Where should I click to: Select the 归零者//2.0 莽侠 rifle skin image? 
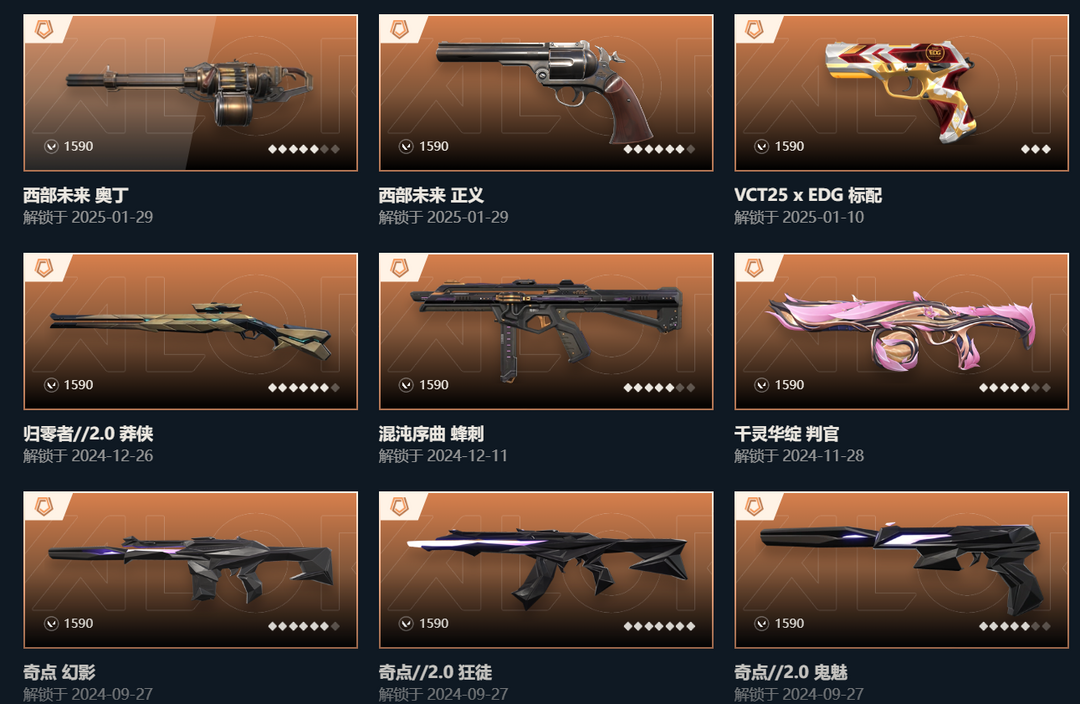pyautogui.click(x=191, y=331)
